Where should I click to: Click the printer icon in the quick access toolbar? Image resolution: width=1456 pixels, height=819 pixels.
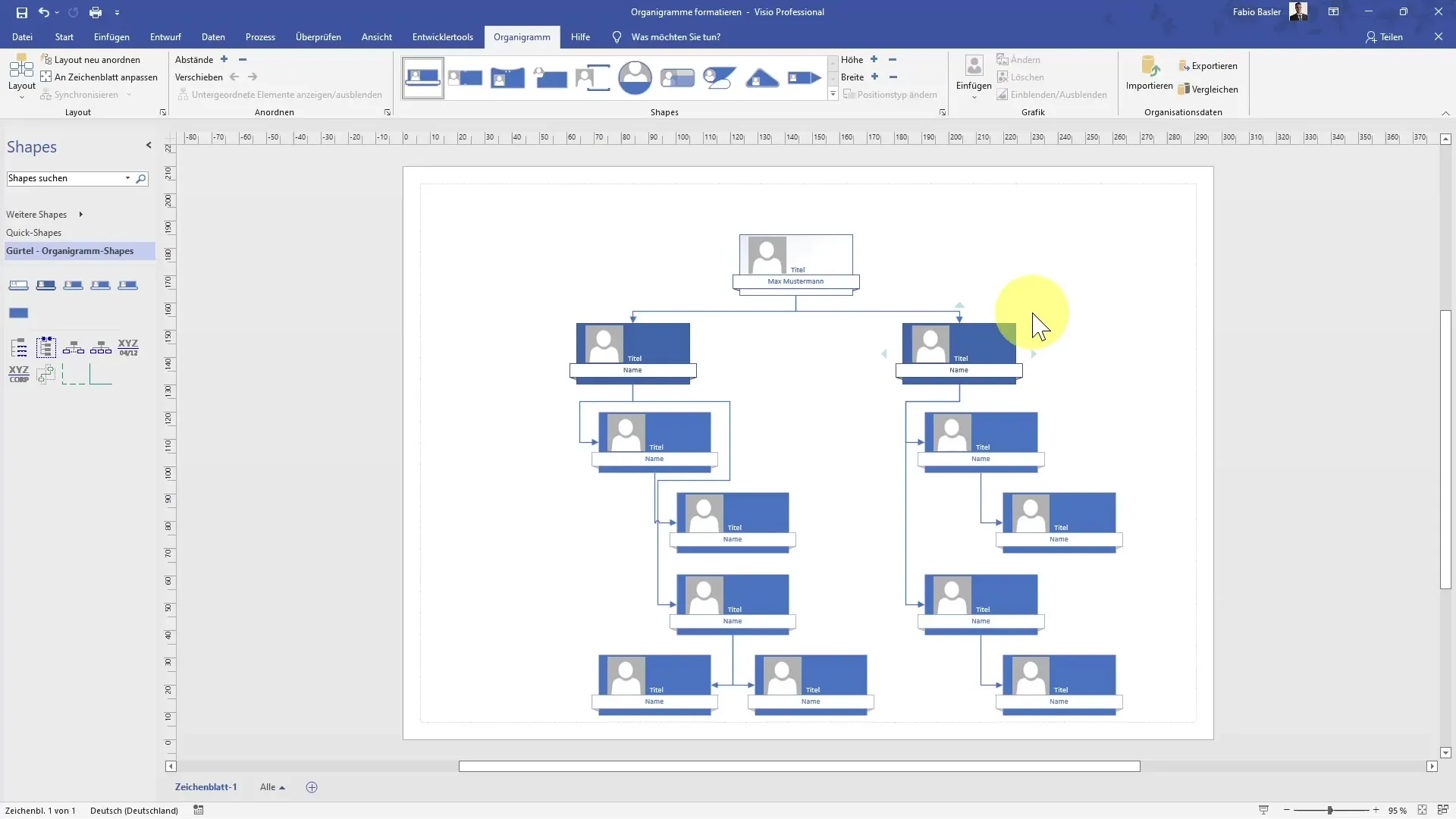(x=96, y=12)
